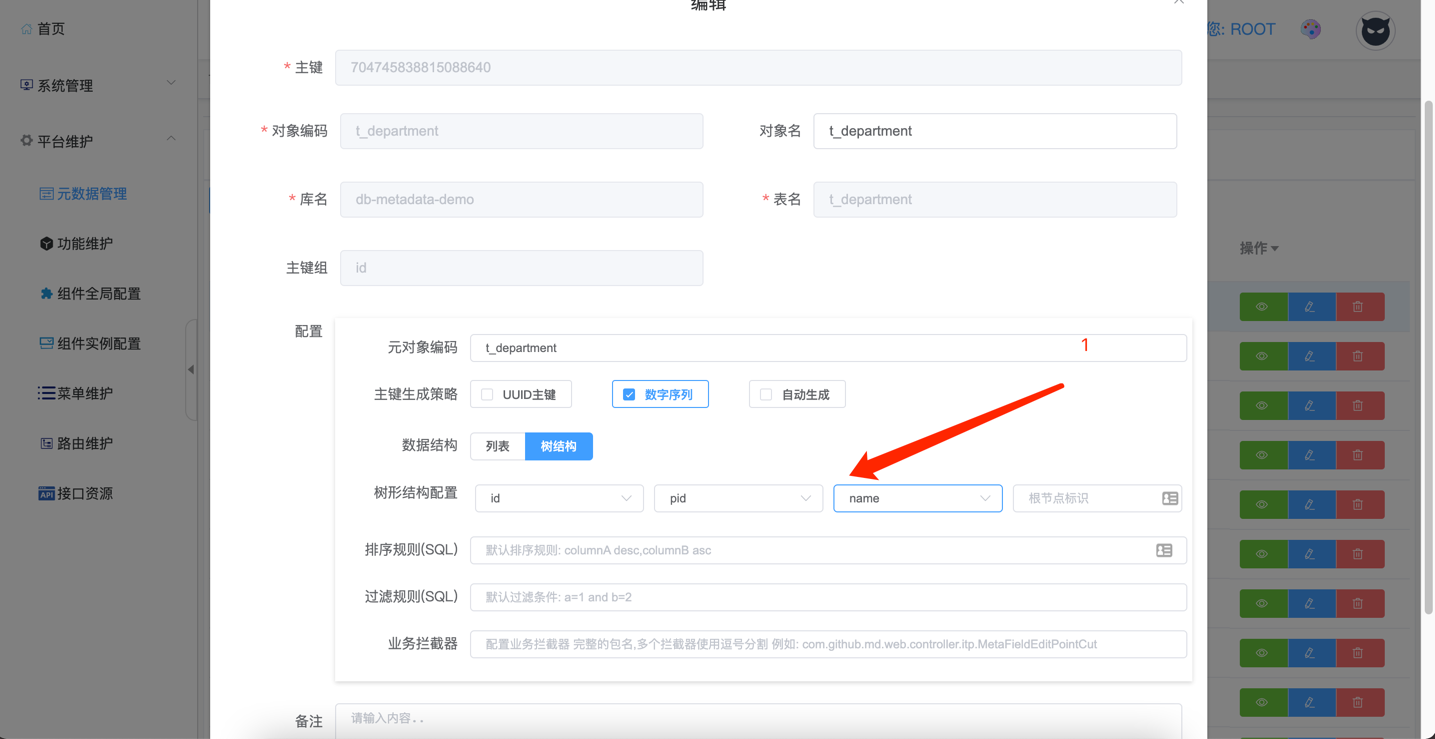Click the first row green view eye icon

(1262, 307)
